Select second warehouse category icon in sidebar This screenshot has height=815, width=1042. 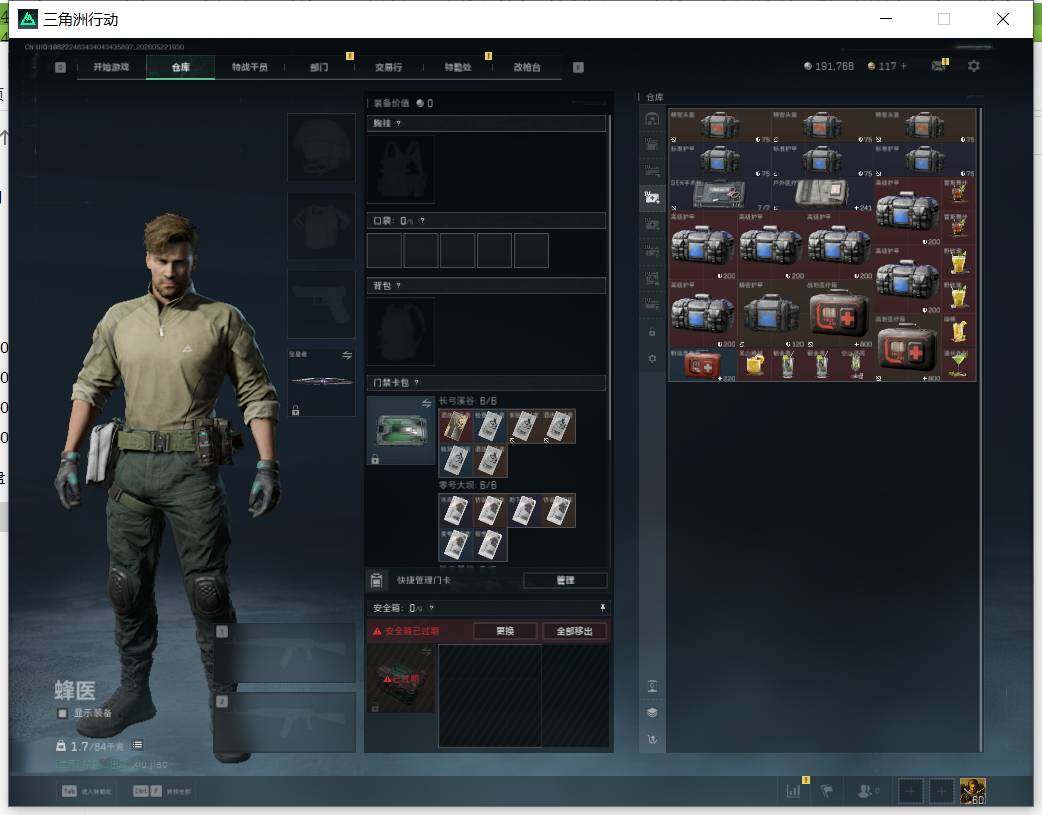[x=652, y=144]
